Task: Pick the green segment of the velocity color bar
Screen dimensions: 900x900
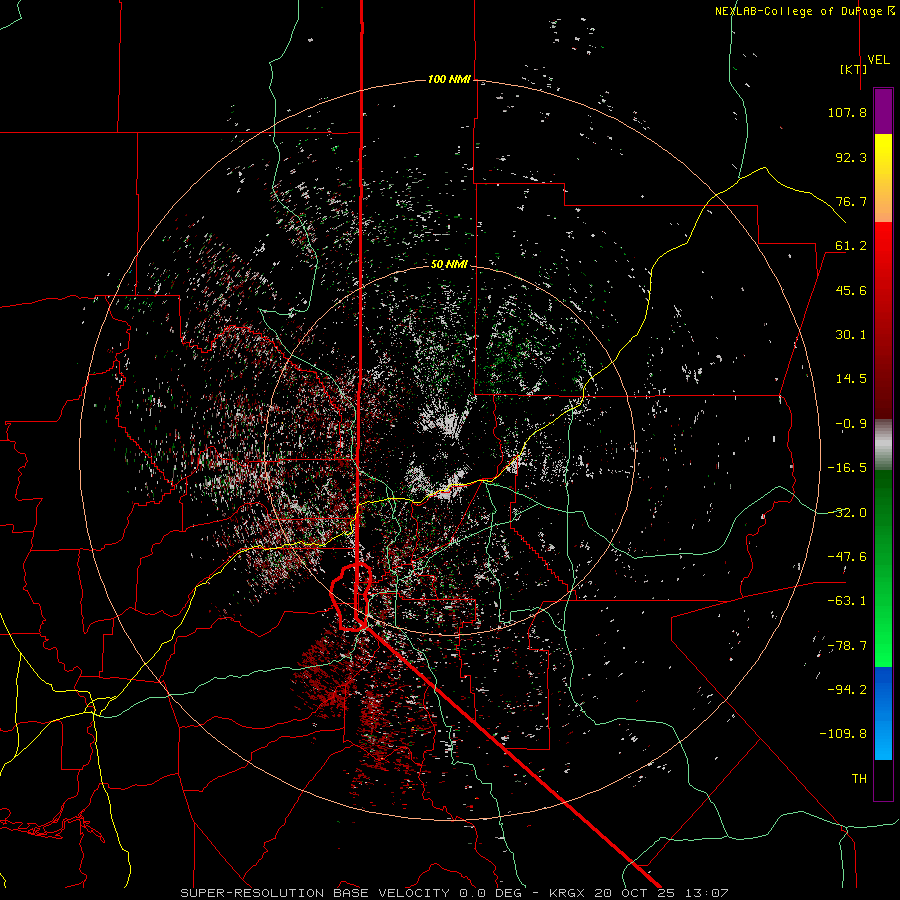Action: [883, 568]
